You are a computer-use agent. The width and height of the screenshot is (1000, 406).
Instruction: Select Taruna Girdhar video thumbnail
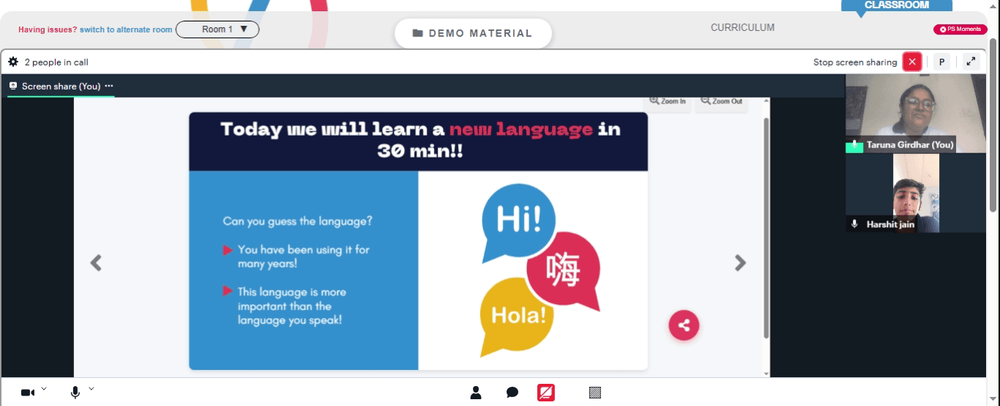coord(915,113)
